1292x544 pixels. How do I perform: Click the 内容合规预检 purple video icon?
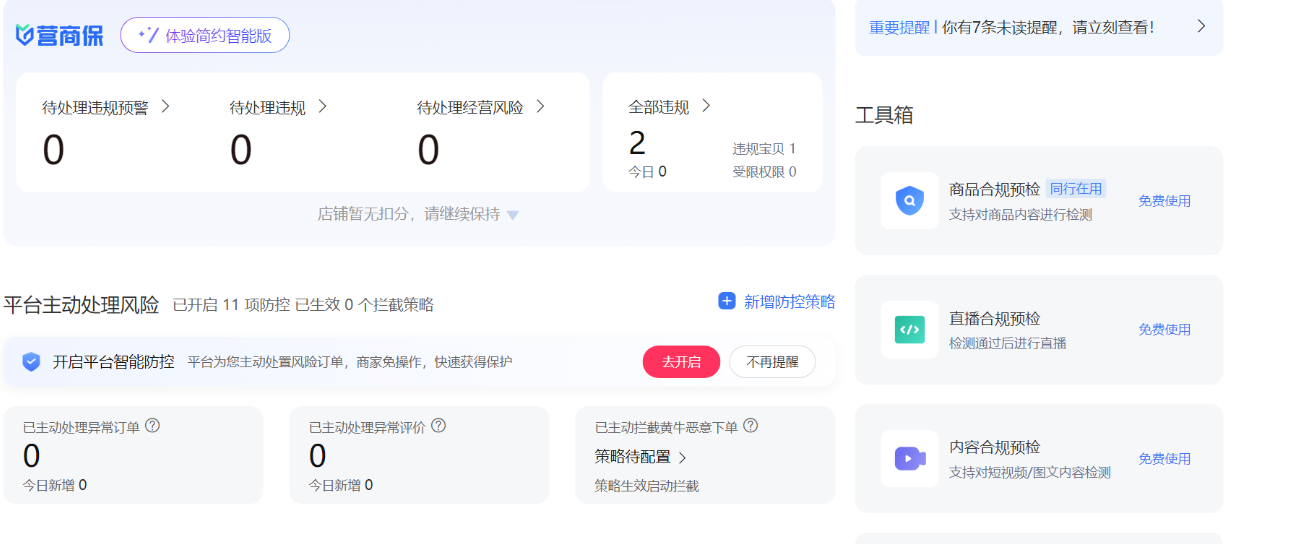click(909, 458)
